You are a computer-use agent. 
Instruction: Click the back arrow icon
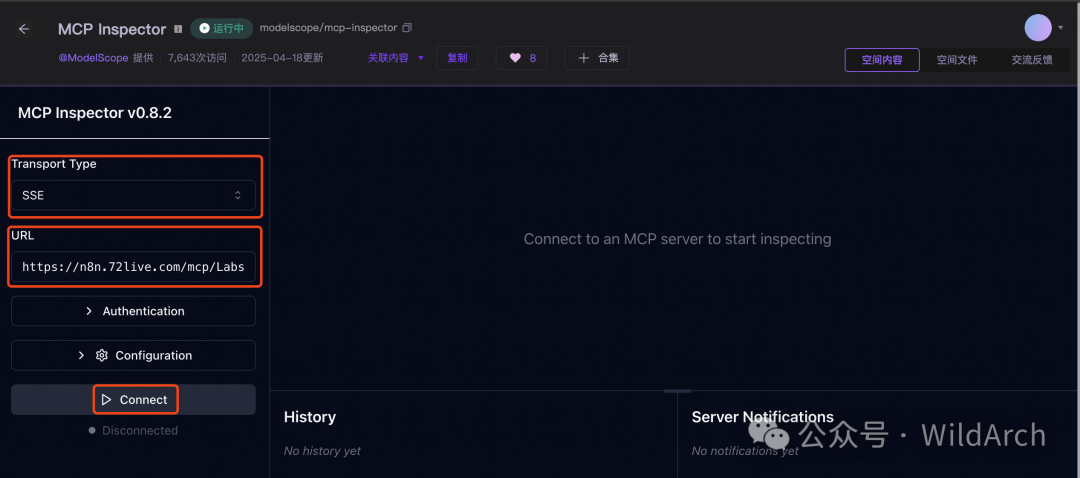[x=24, y=29]
